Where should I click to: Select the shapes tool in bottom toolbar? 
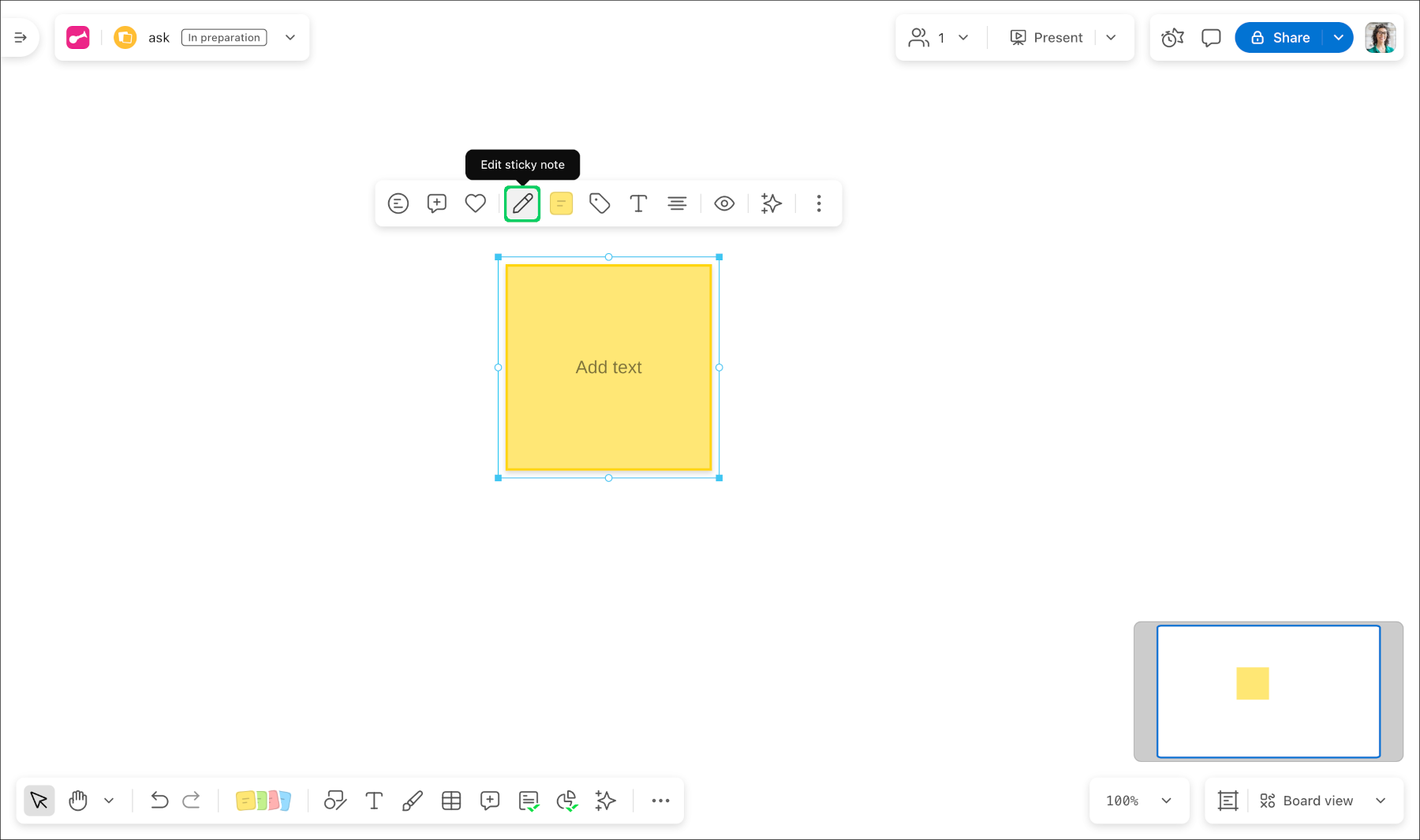pyautogui.click(x=335, y=801)
